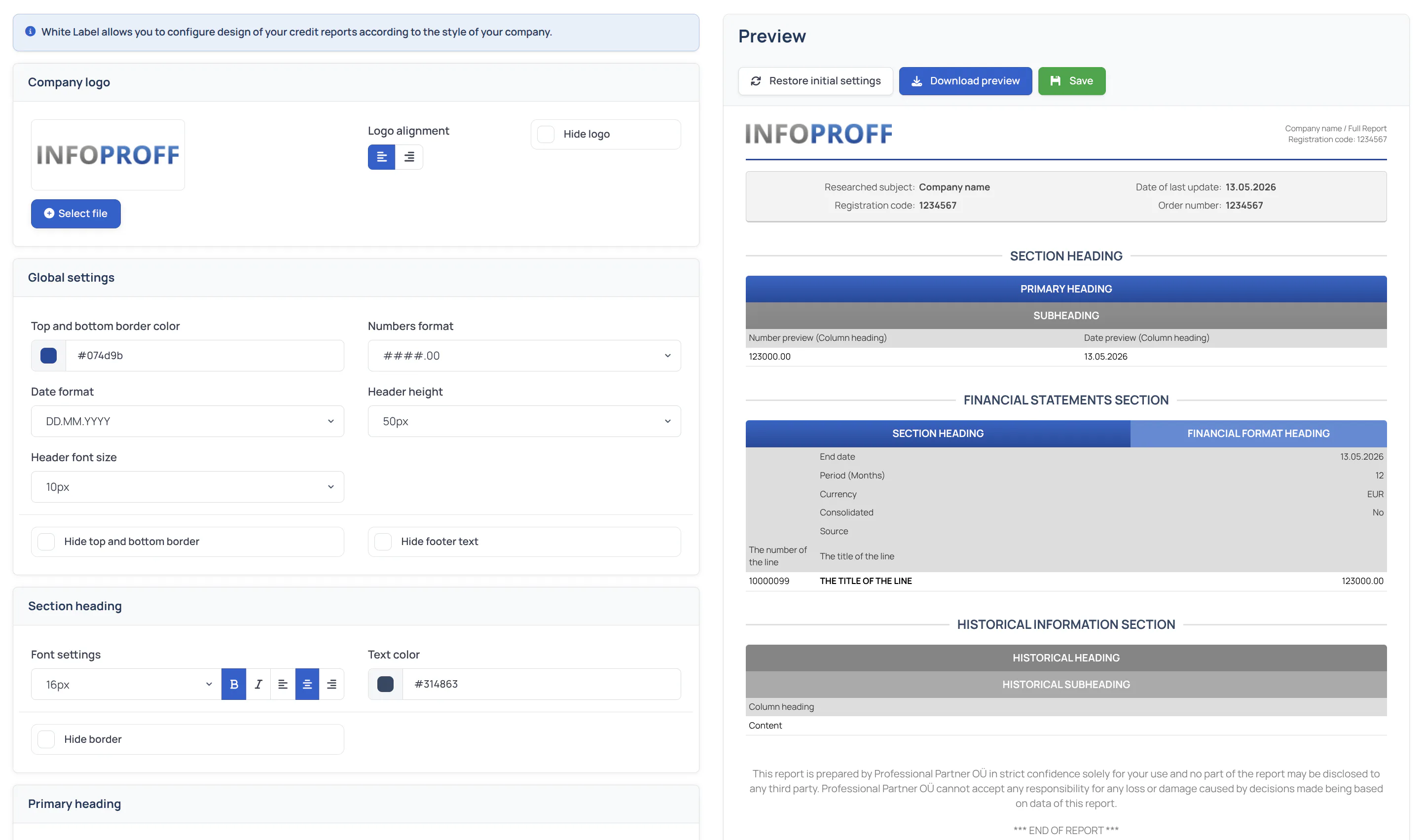This screenshot has height=840, width=1425.
Task: Click the info icon in the White Label banner
Action: [31, 32]
